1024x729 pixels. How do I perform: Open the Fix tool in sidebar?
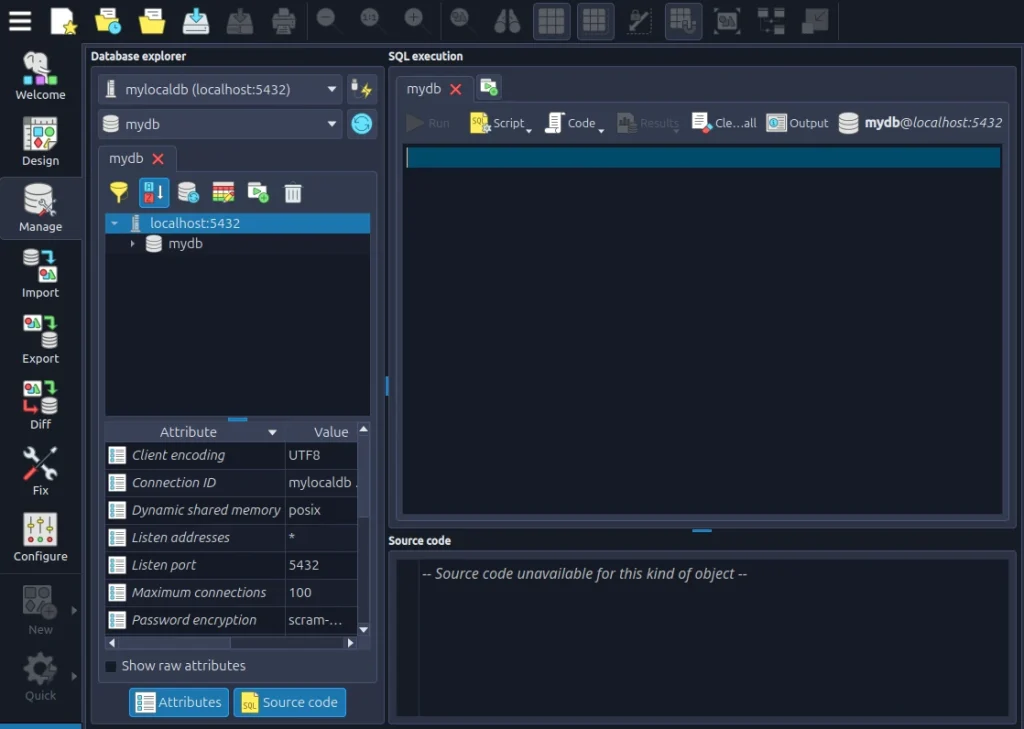click(x=40, y=469)
